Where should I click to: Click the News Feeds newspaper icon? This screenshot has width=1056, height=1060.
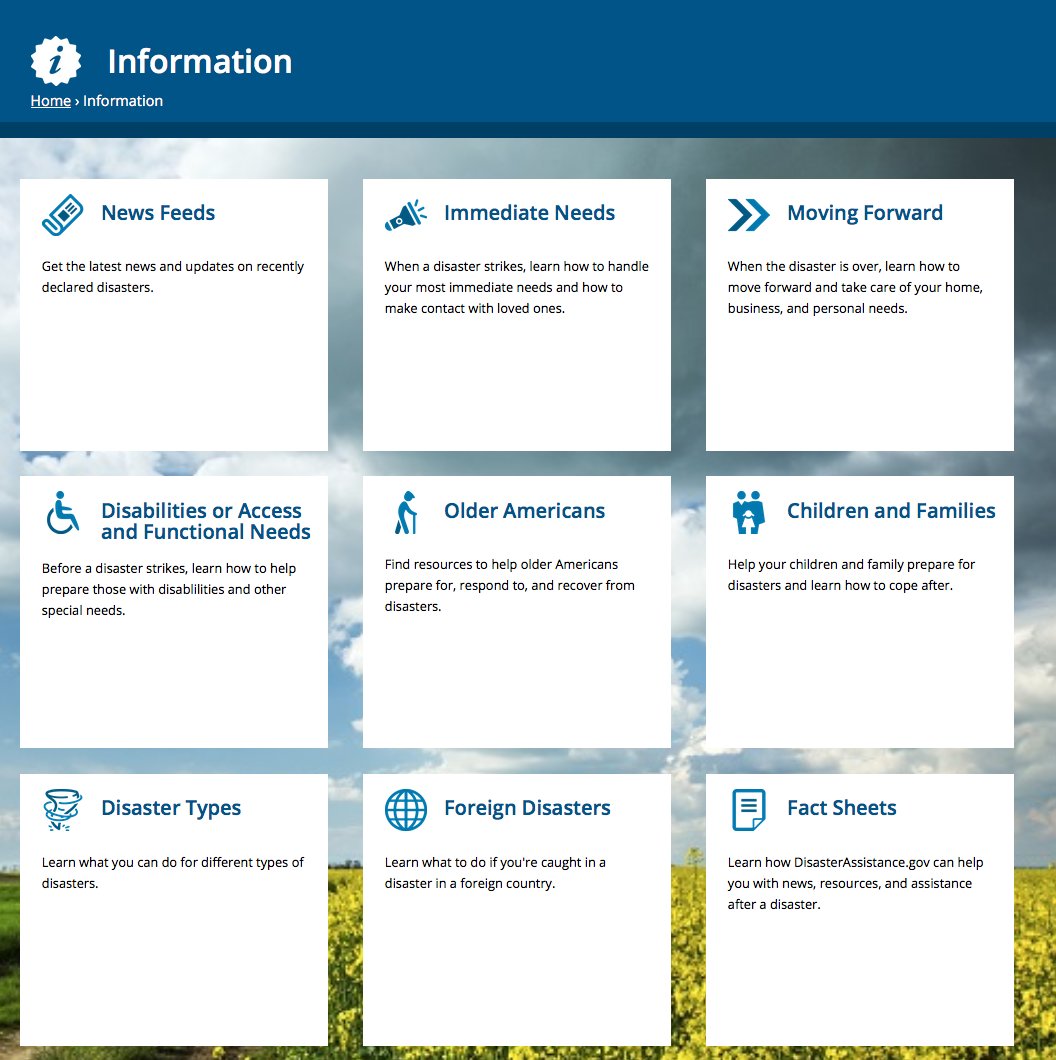coord(63,215)
